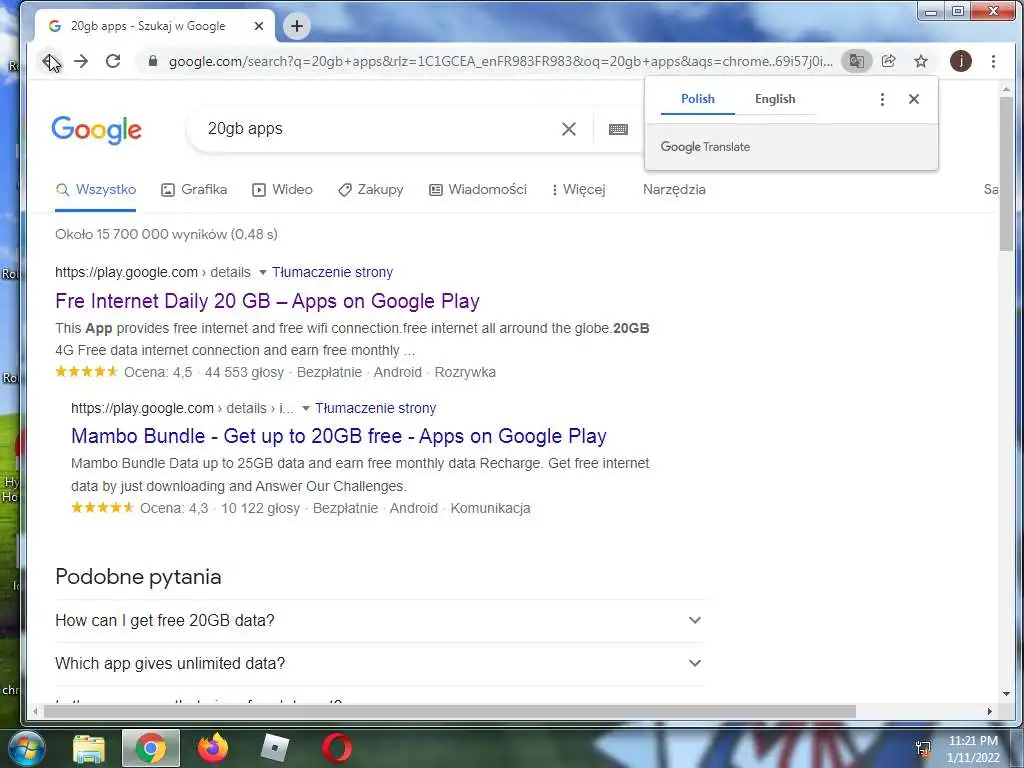Click the scroll-down arrow of vertical scrollbar
Image resolution: width=1024 pixels, height=768 pixels.
(1006, 694)
